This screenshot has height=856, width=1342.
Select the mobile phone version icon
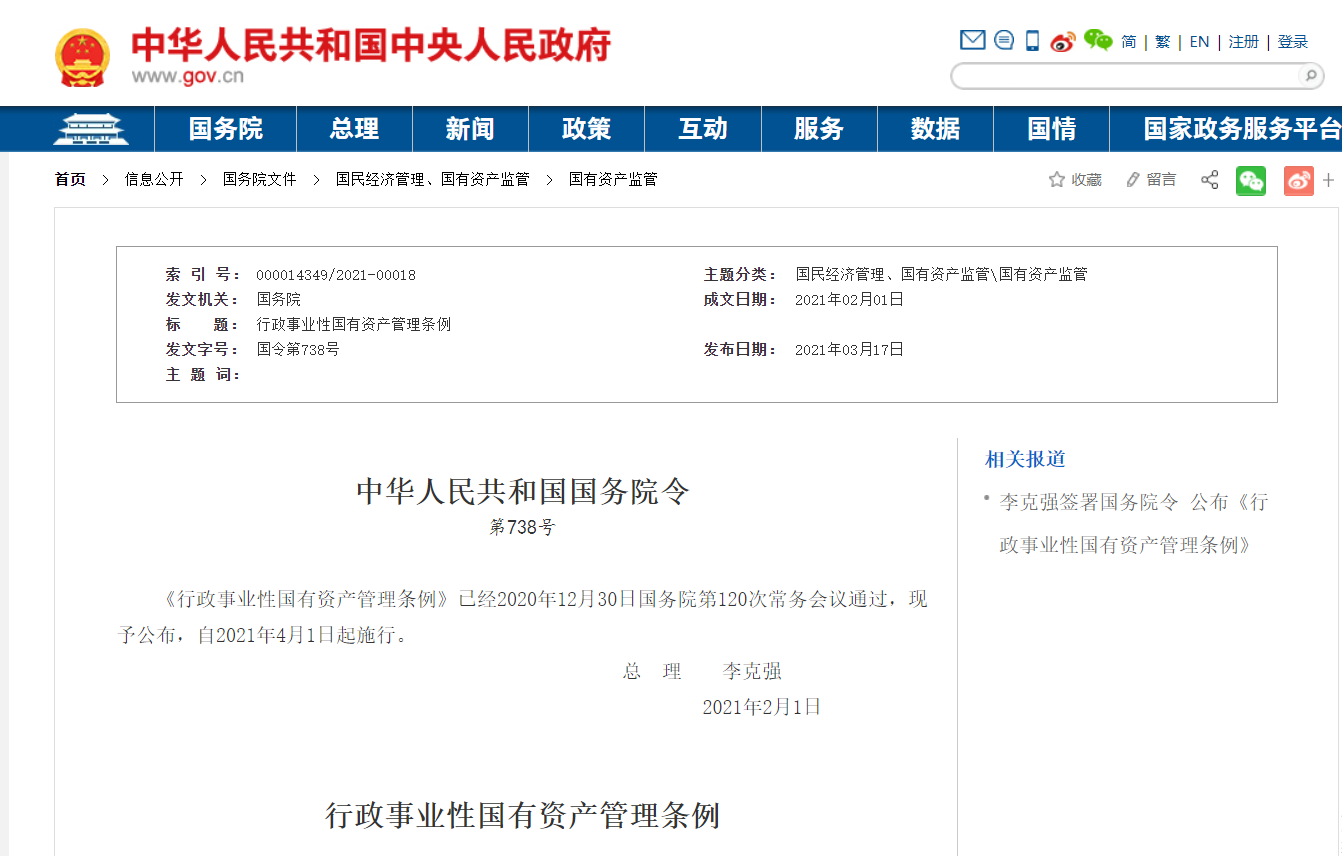coord(1031,41)
